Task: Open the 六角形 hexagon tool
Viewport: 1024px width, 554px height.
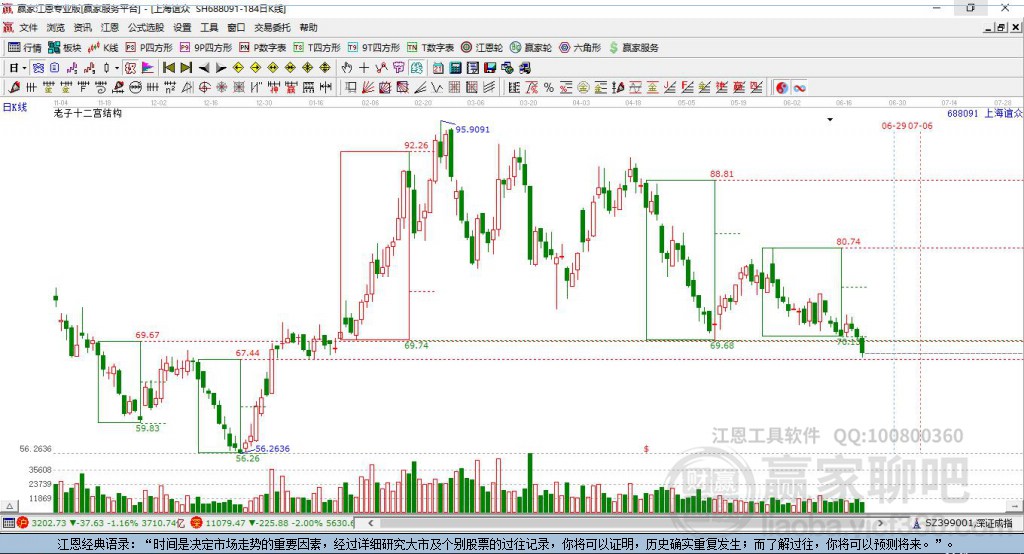Action: (580, 48)
